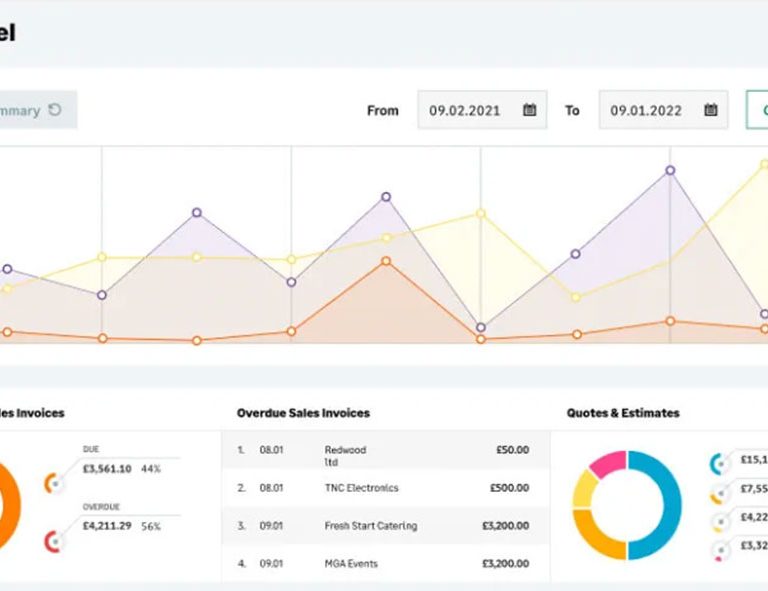Click the £3,561.10 due amount
768x591 pixels.
[107, 469]
